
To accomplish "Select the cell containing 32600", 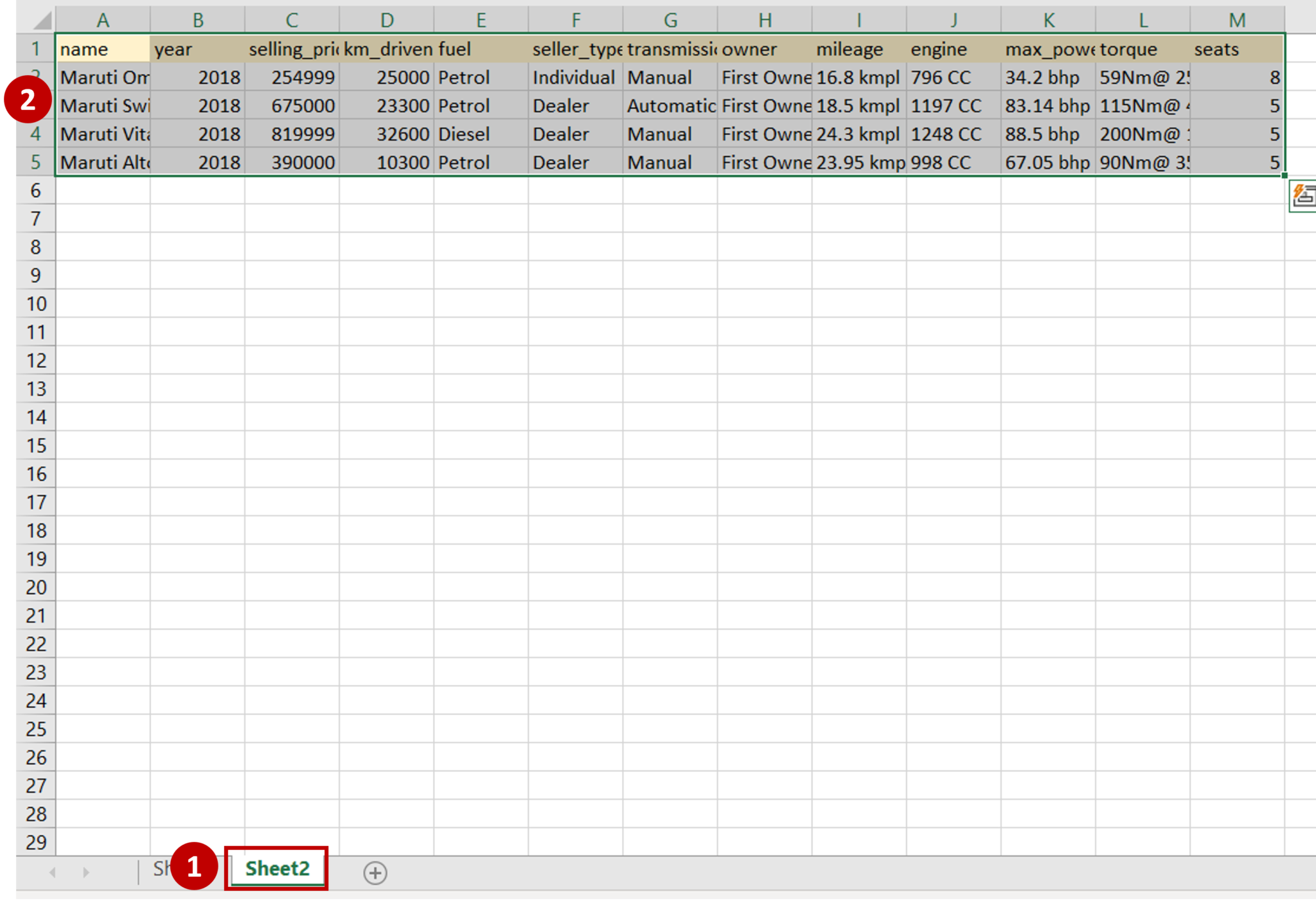I will tap(386, 134).
